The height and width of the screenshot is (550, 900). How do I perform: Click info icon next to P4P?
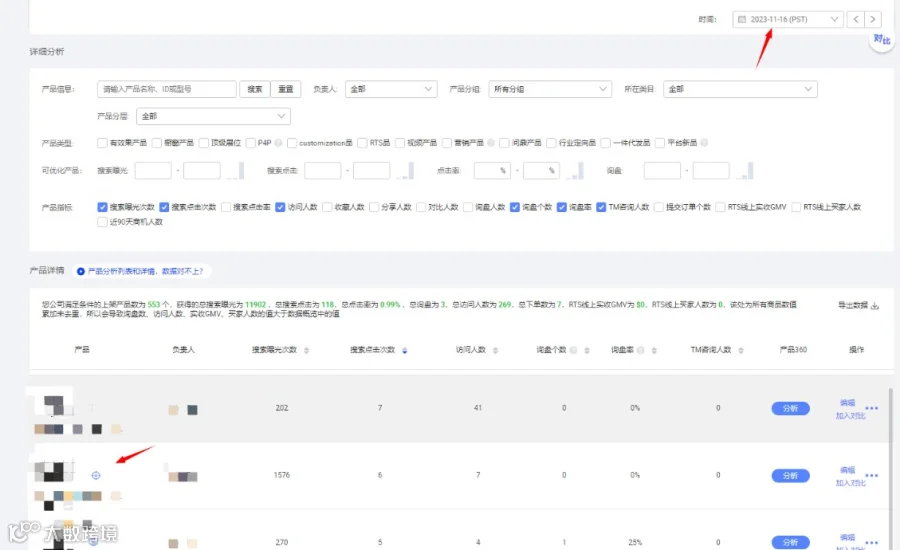click(278, 142)
